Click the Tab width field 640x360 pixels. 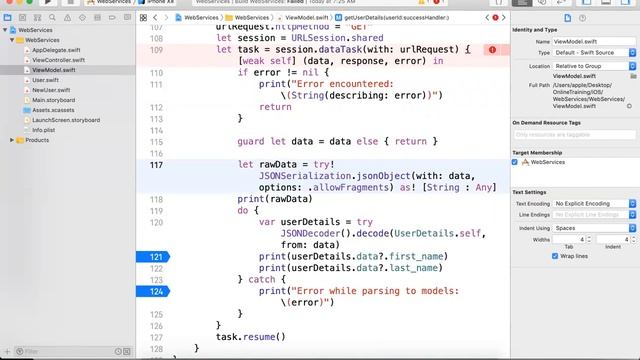tap(569, 239)
